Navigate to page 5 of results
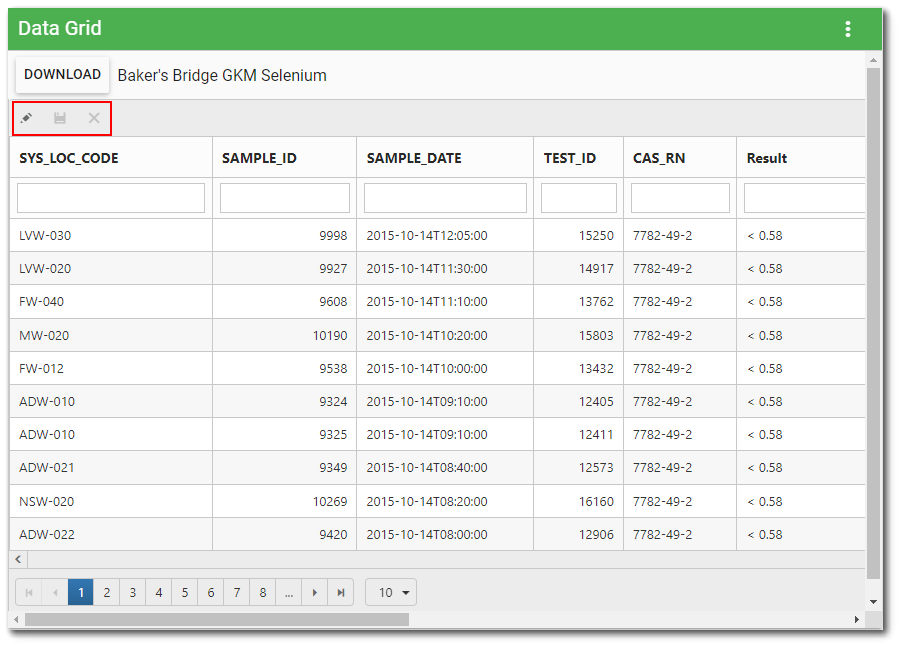The width and height of the screenshot is (899, 646). [x=184, y=592]
